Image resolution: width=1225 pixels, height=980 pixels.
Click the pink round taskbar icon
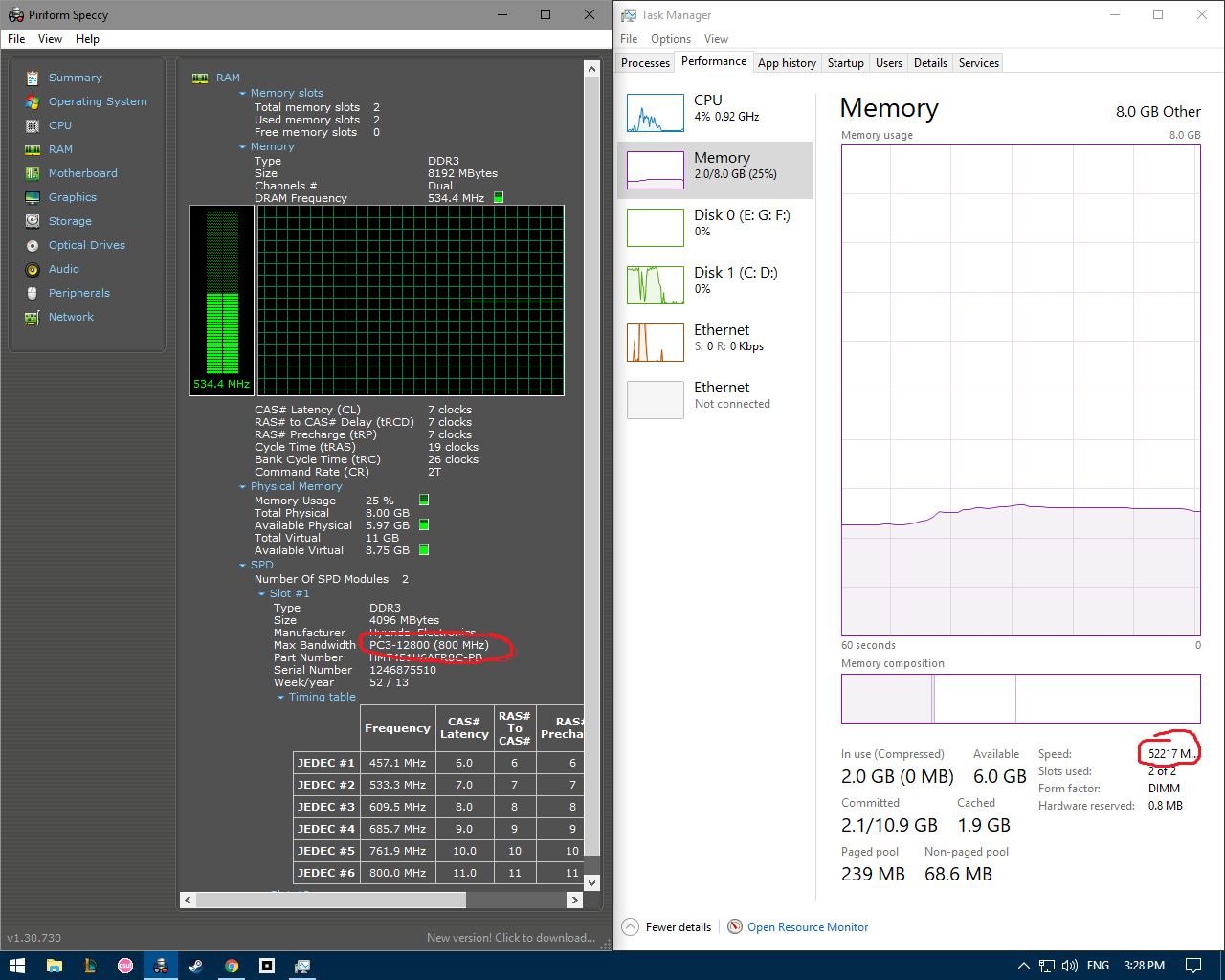(x=125, y=966)
